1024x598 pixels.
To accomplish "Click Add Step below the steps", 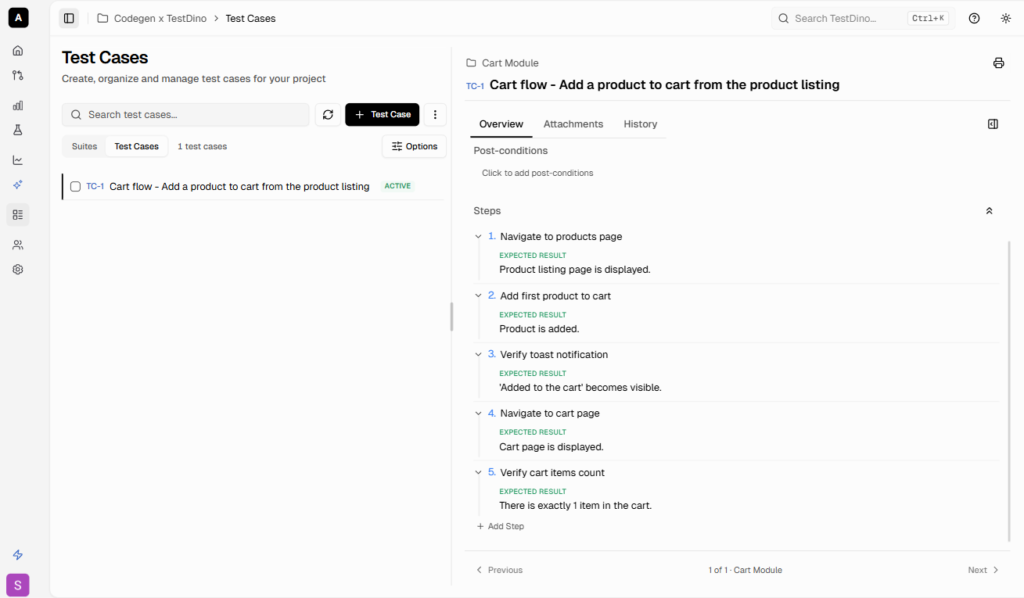I will click(x=500, y=526).
